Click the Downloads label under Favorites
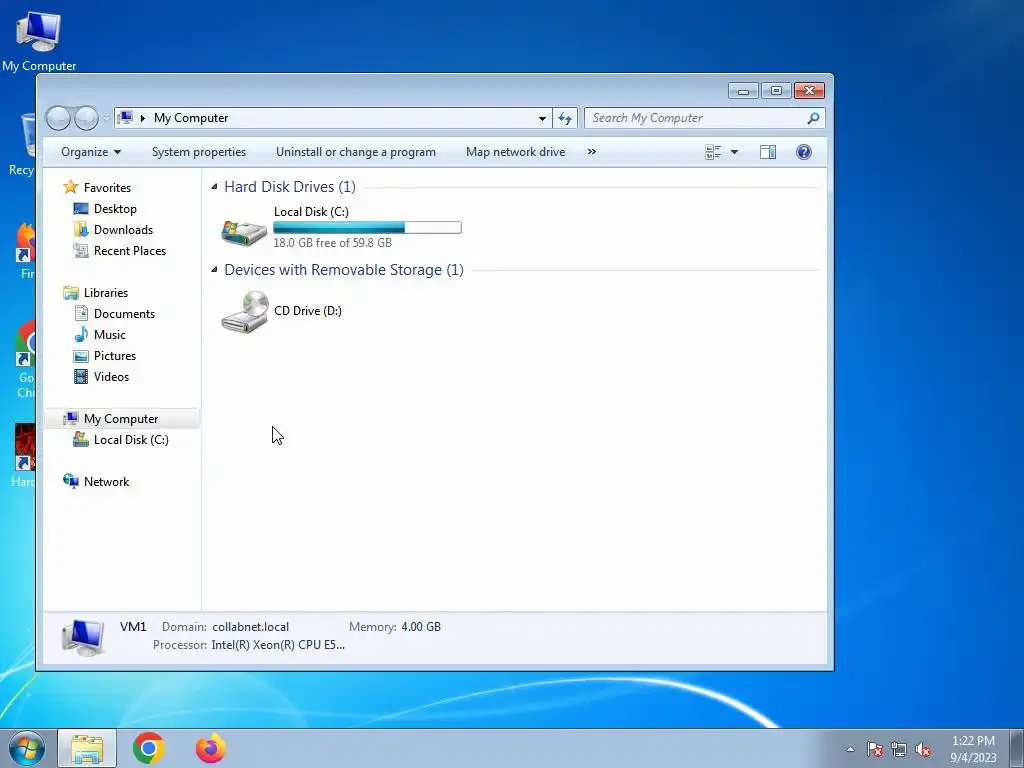The image size is (1024, 768). [x=123, y=230]
